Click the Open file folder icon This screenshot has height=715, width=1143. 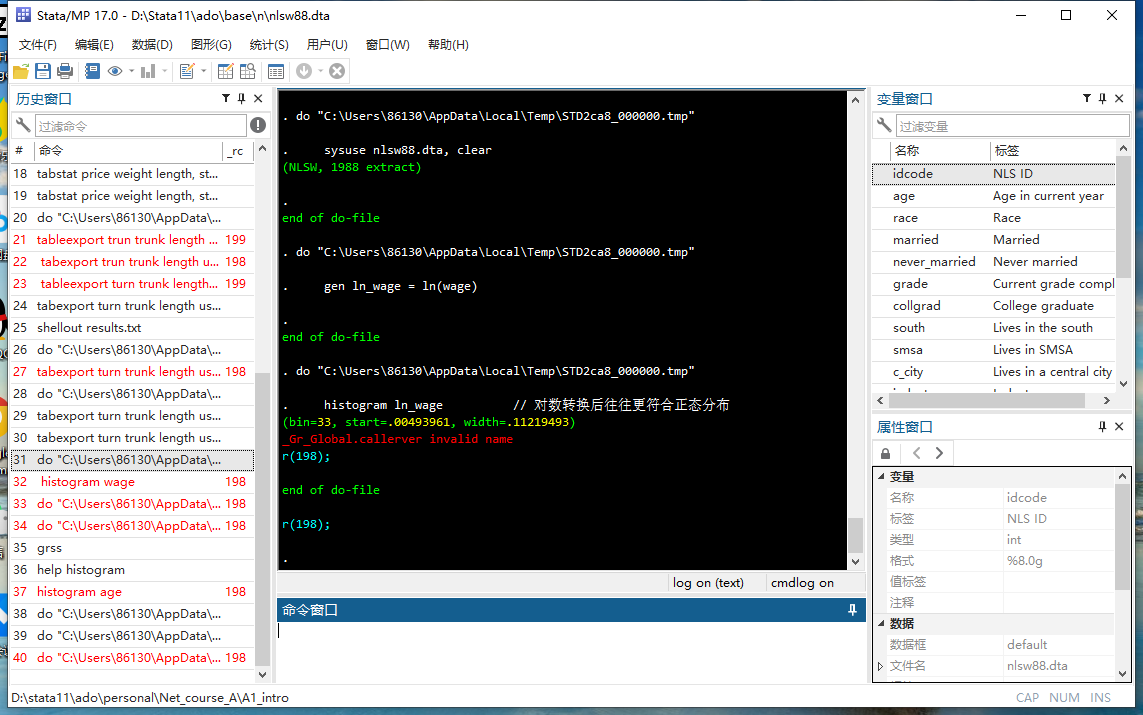pyautogui.click(x=20, y=71)
